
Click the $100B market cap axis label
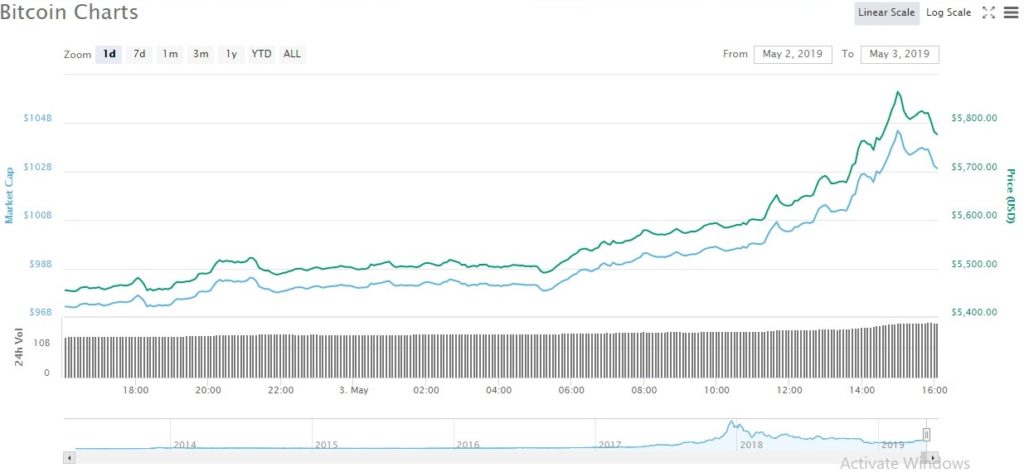[38, 216]
